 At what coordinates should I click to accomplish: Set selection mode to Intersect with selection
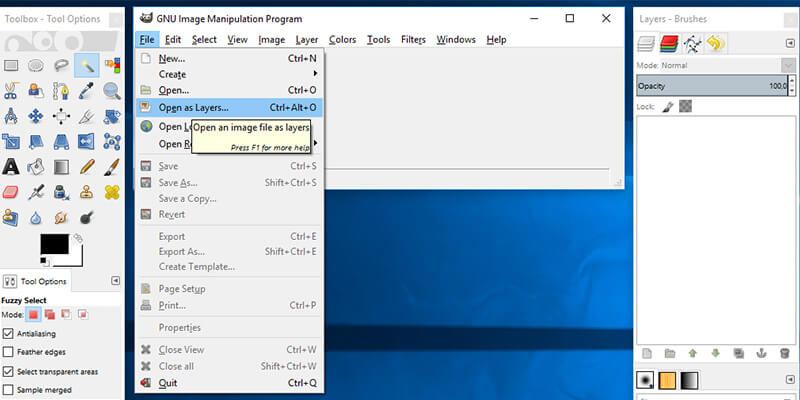(82, 315)
